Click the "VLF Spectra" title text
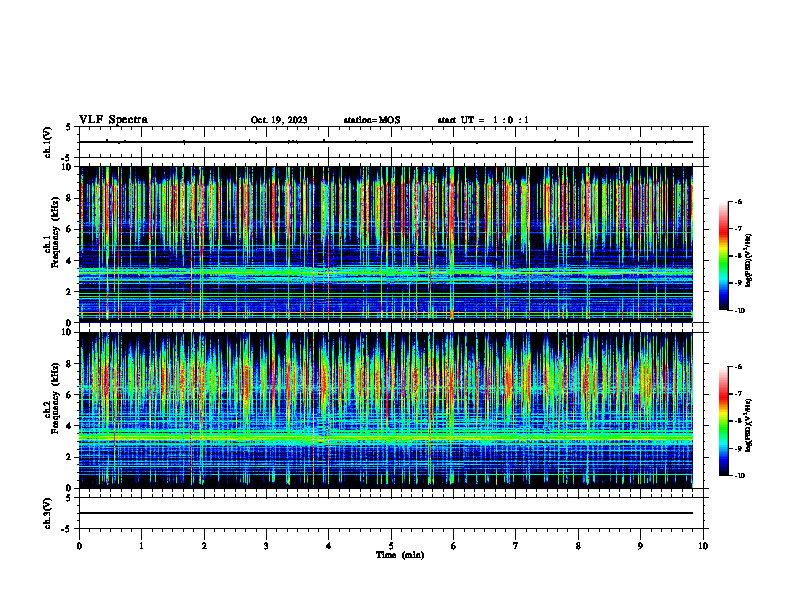The height and width of the screenshot is (612, 792). click(113, 120)
